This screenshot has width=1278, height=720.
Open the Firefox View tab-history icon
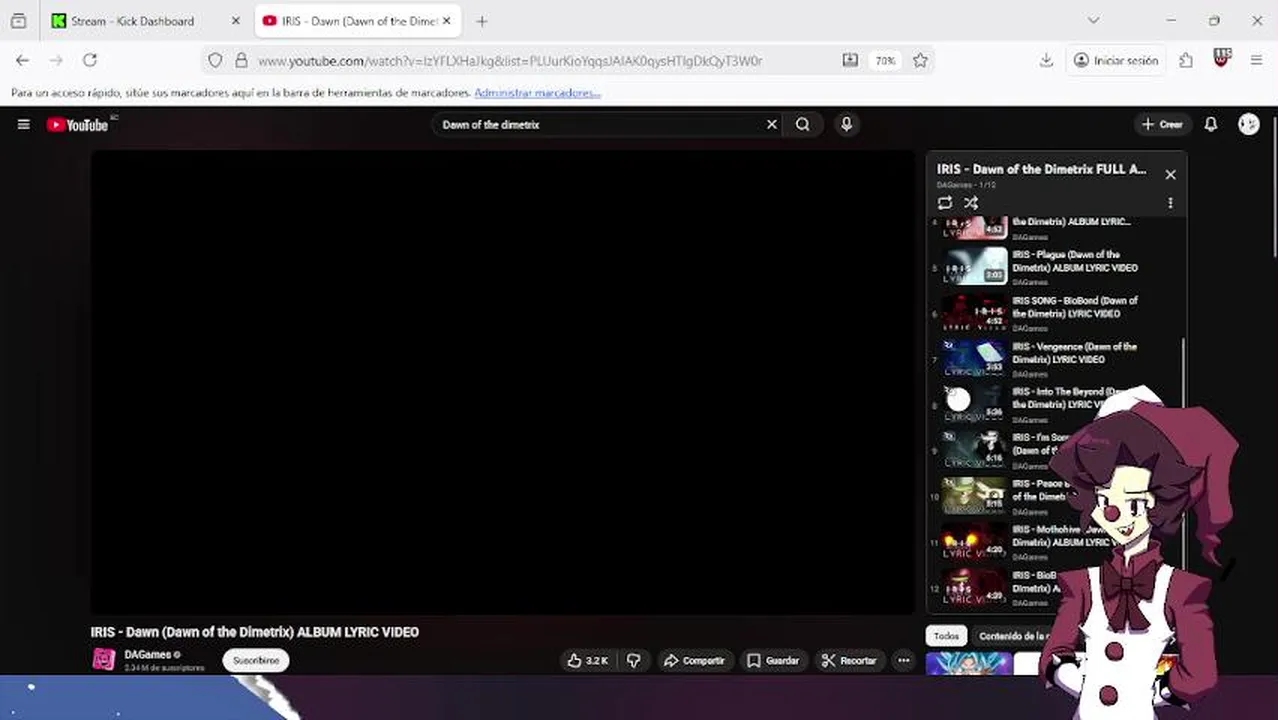[x=18, y=21]
